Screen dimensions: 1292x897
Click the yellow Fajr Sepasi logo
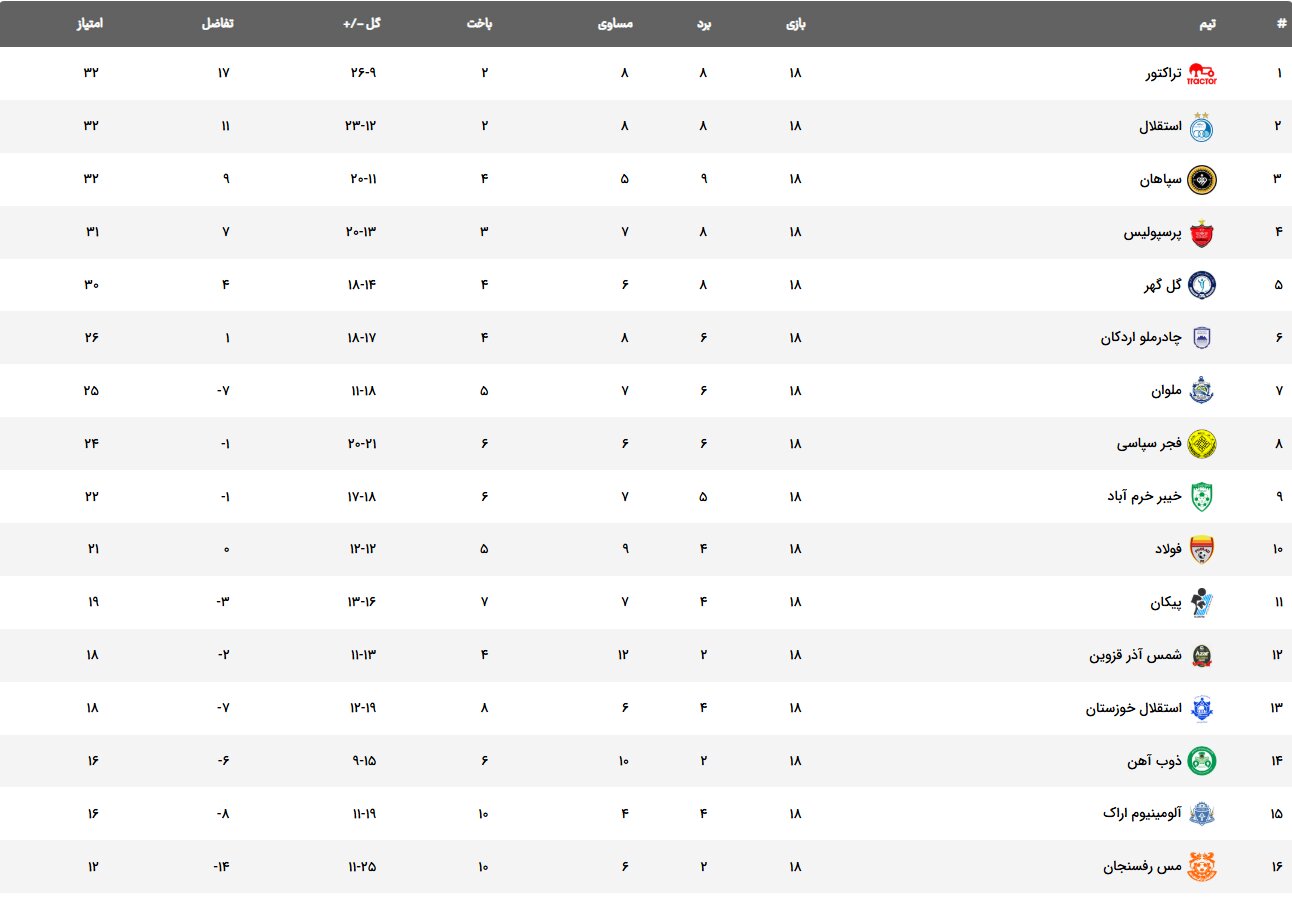pos(1201,444)
